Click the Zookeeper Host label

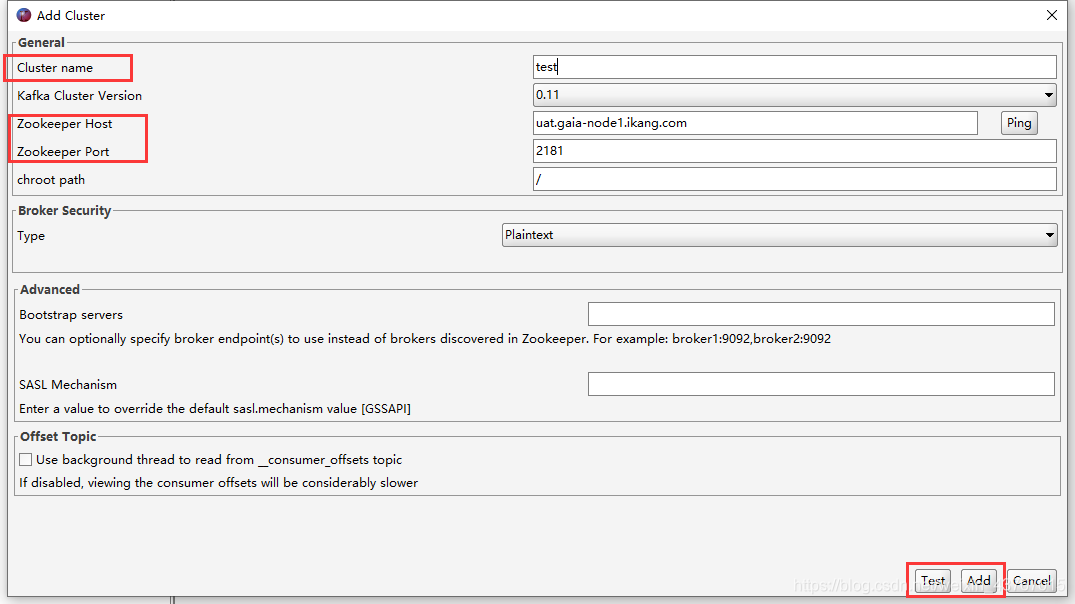tap(64, 124)
